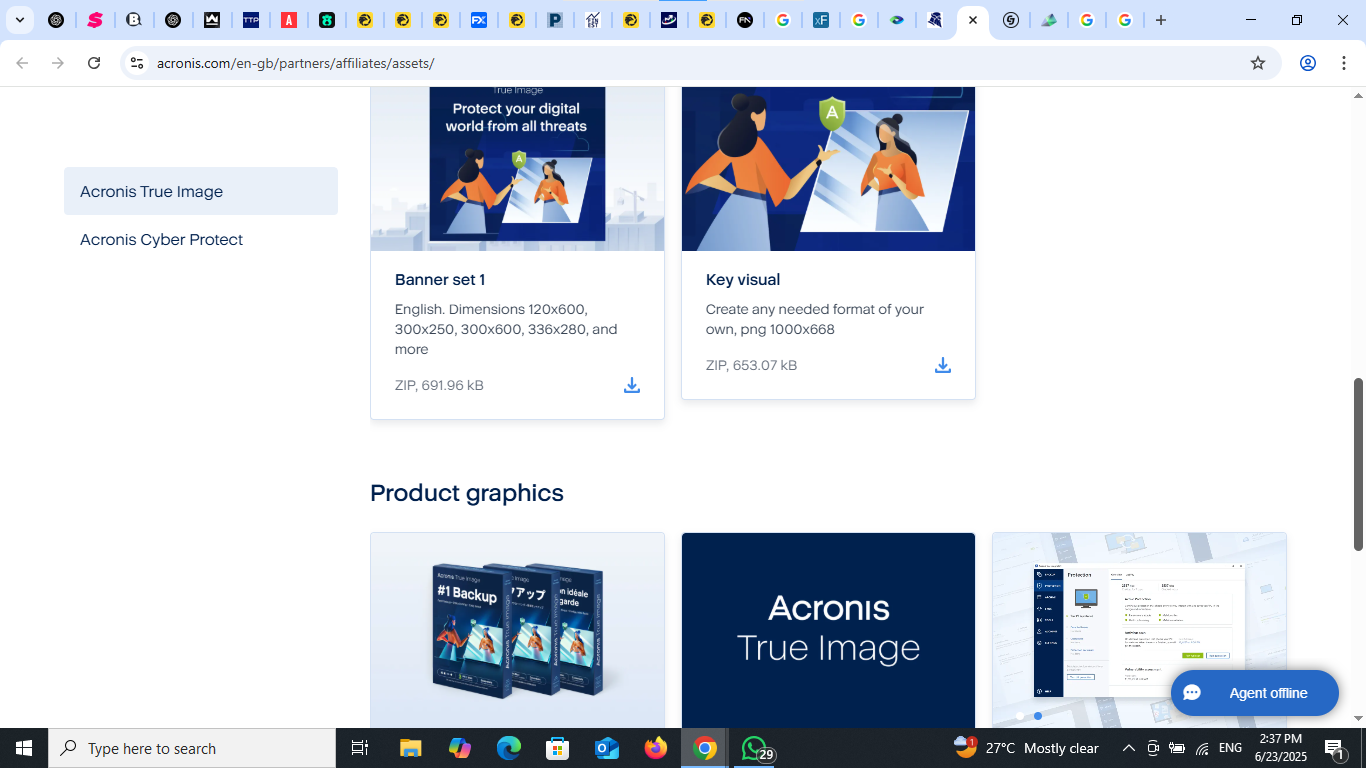Open the Acronis True Image logo thumbnail
This screenshot has height=768, width=1366.
(x=828, y=630)
